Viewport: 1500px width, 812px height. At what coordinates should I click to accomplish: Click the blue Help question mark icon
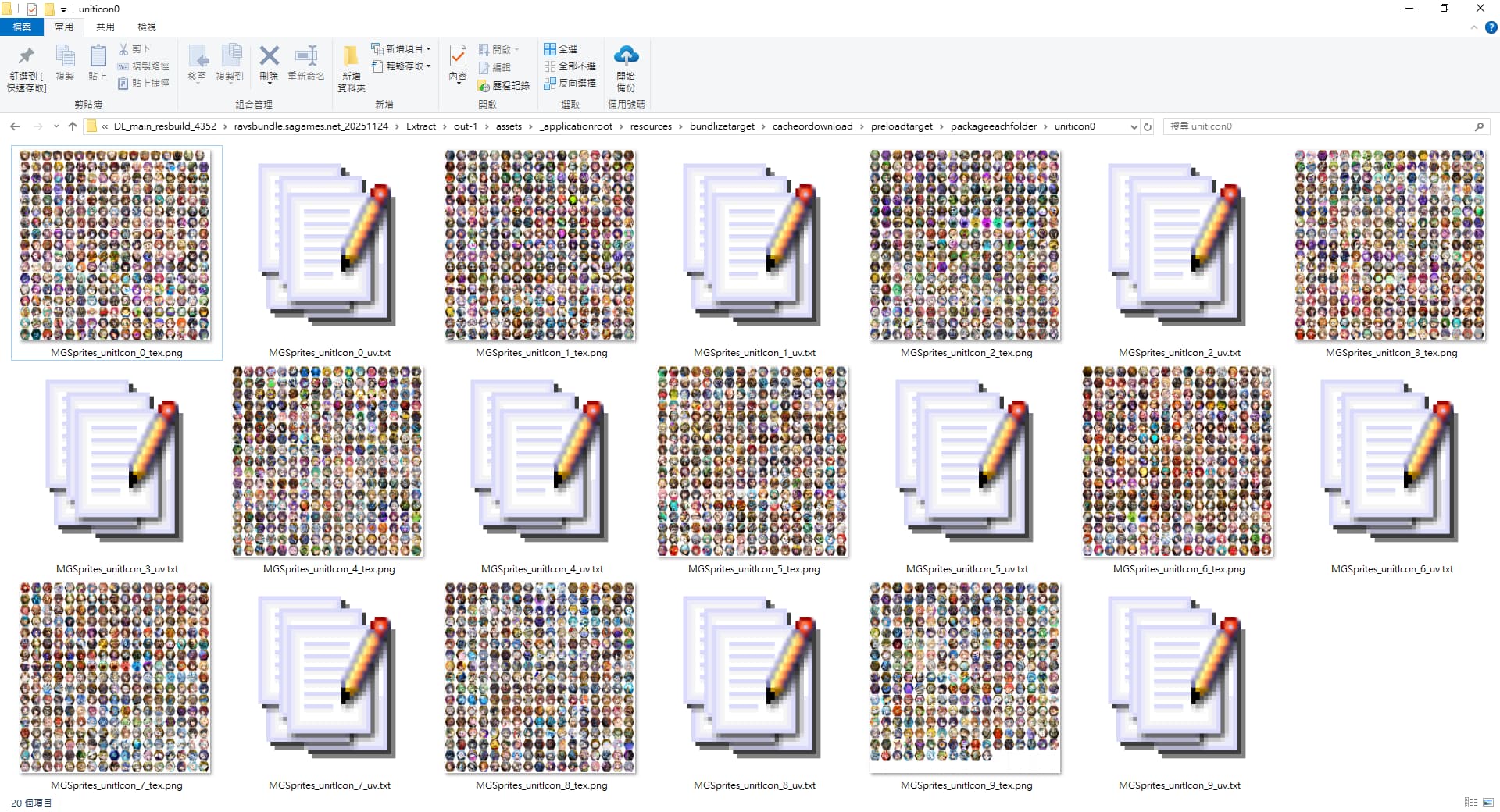[1491, 27]
